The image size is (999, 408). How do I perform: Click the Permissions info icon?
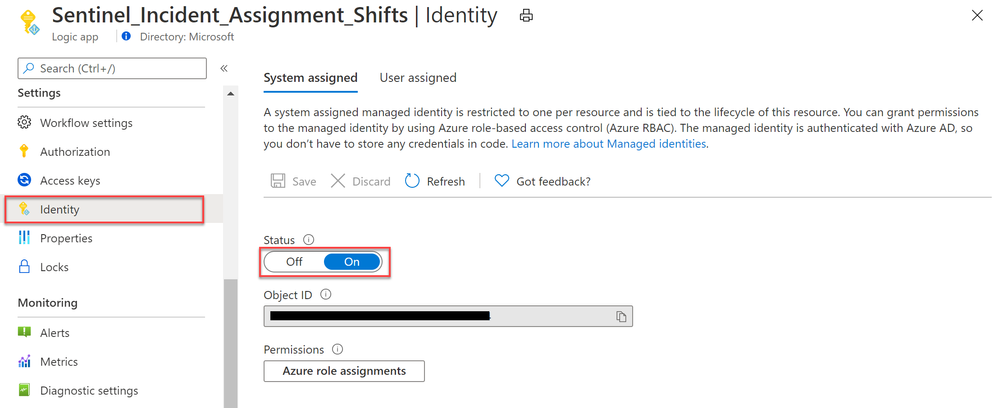(x=338, y=349)
